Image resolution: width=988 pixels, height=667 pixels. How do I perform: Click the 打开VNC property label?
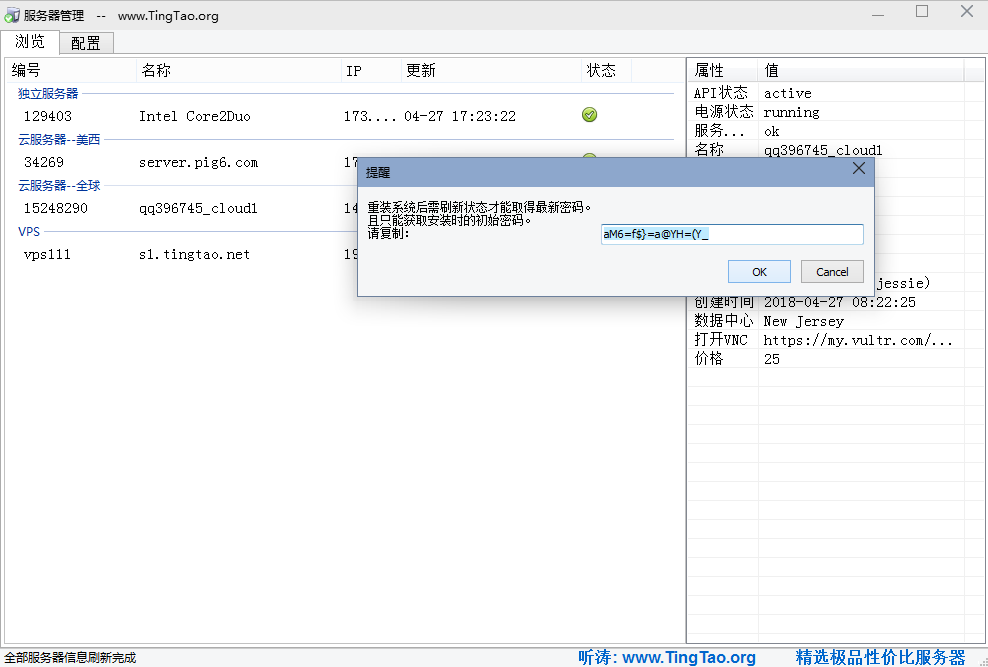tap(721, 339)
